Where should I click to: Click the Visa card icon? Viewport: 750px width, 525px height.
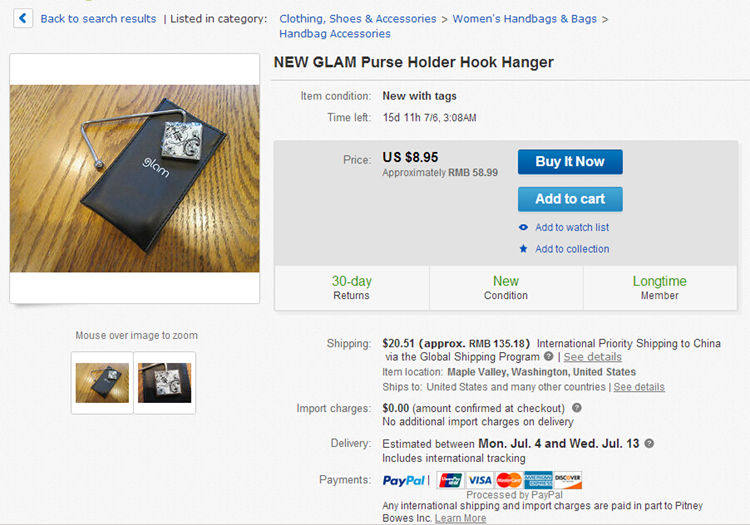click(x=480, y=480)
